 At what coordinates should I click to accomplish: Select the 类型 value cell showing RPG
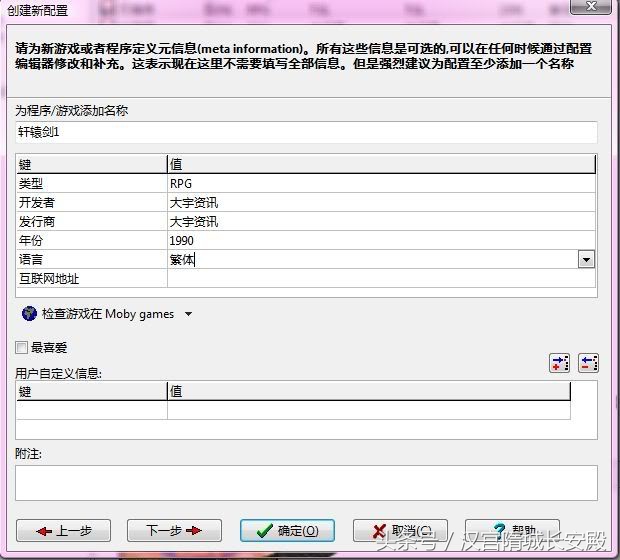tap(380, 184)
